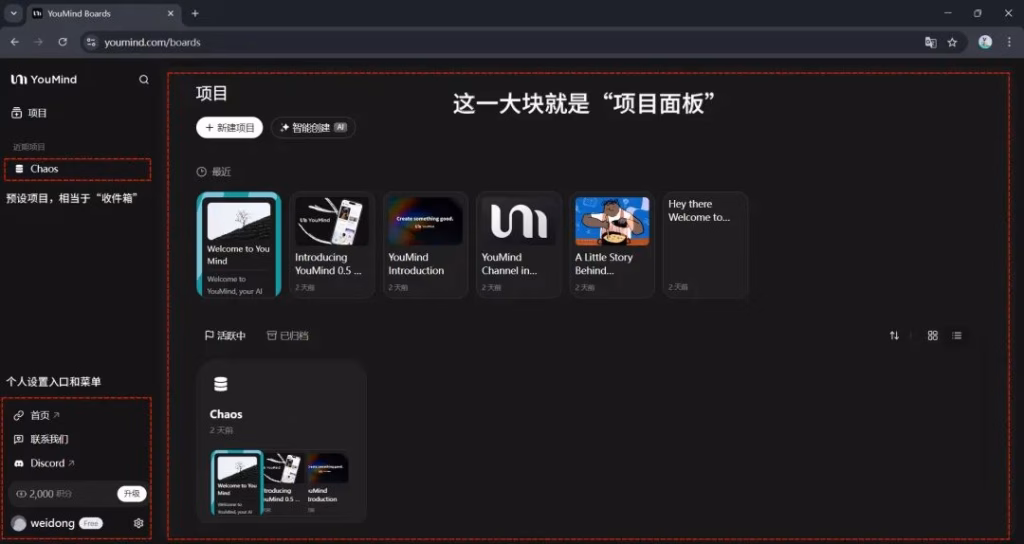Switch to the 已归档 tab
1024x544 pixels.
point(287,336)
